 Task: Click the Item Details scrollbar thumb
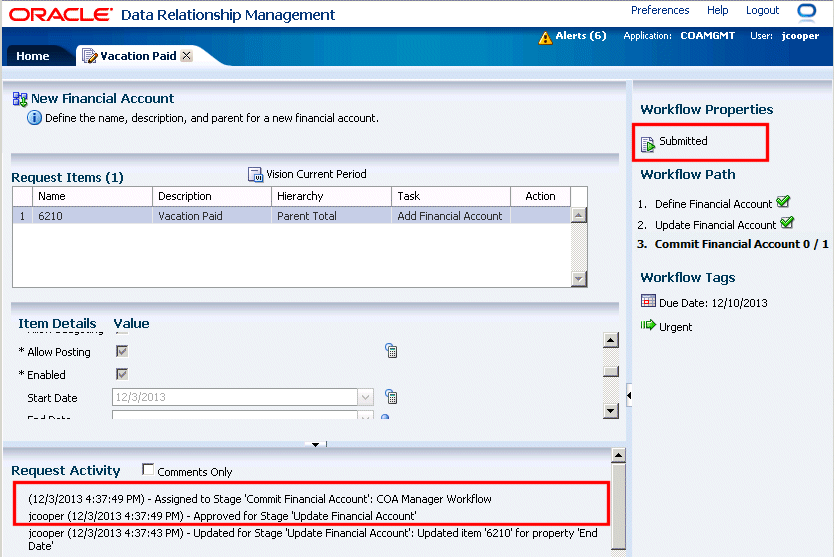click(x=611, y=371)
